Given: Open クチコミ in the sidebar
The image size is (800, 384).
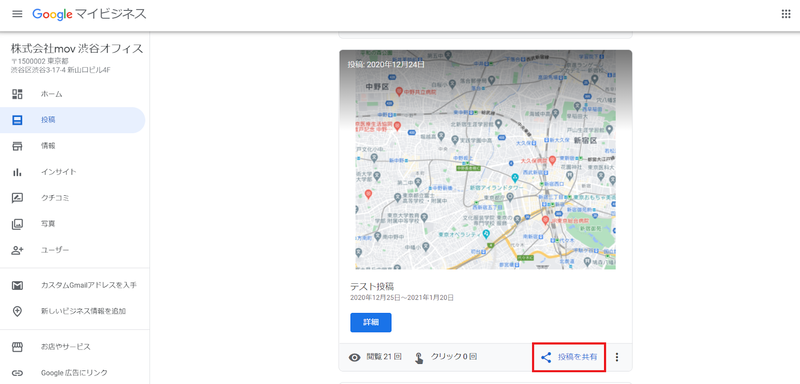Looking at the screenshot, I should 72,198.
